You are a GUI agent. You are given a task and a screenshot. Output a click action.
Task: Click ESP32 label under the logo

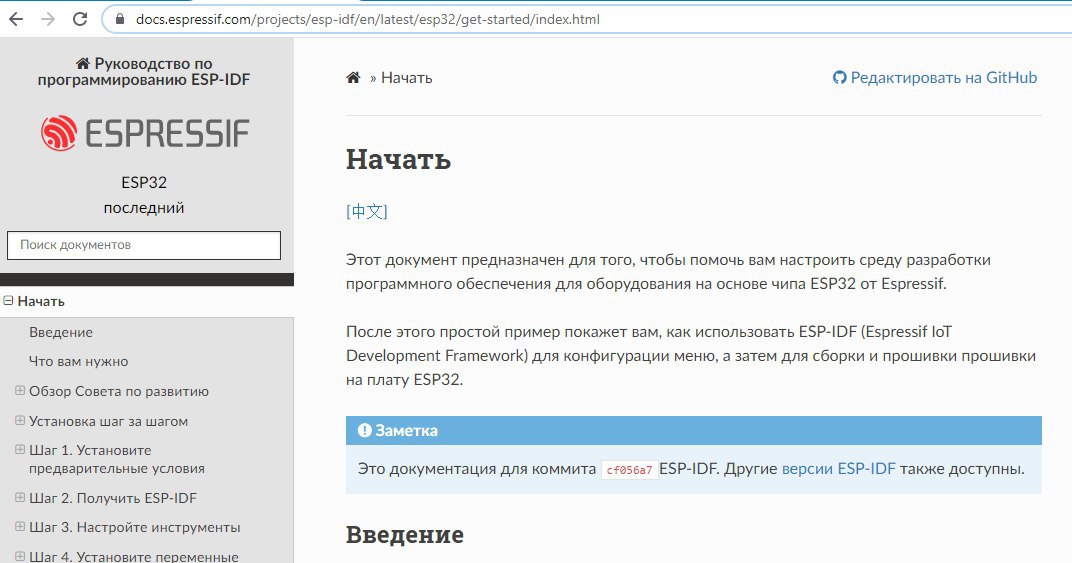144,183
